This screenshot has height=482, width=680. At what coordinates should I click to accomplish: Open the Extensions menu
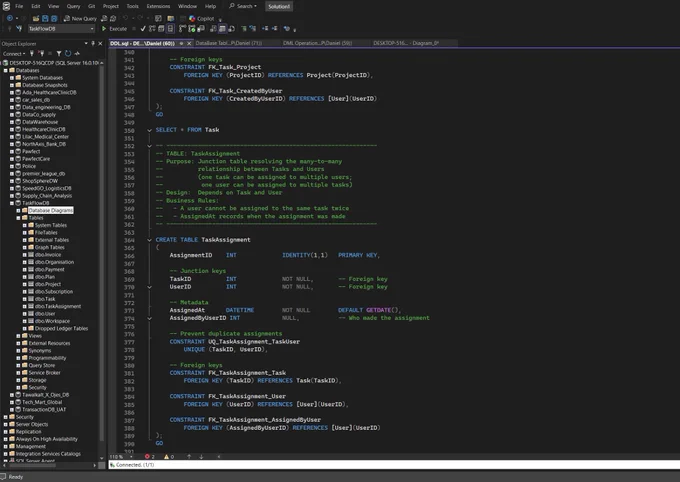click(x=158, y=6)
